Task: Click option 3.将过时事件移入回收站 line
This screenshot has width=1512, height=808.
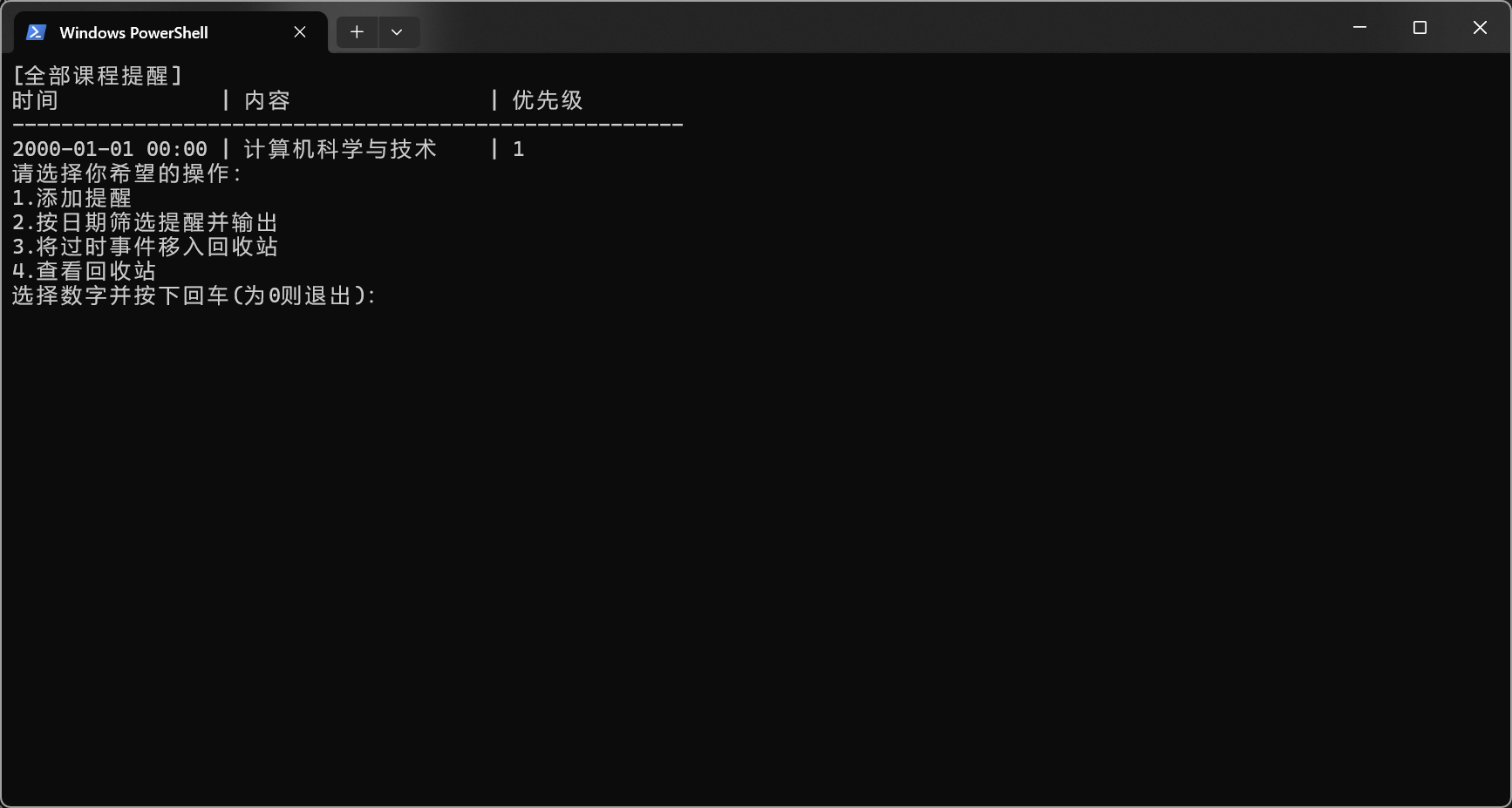Action: 145,247
